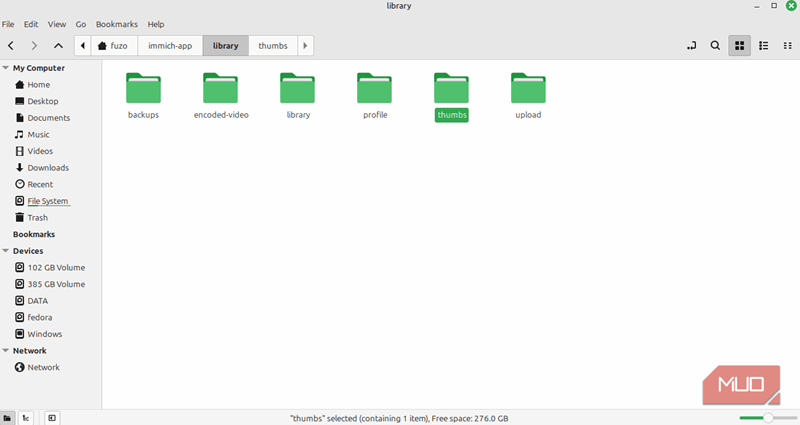Open the View menu
The width and height of the screenshot is (800, 425).
click(x=57, y=24)
